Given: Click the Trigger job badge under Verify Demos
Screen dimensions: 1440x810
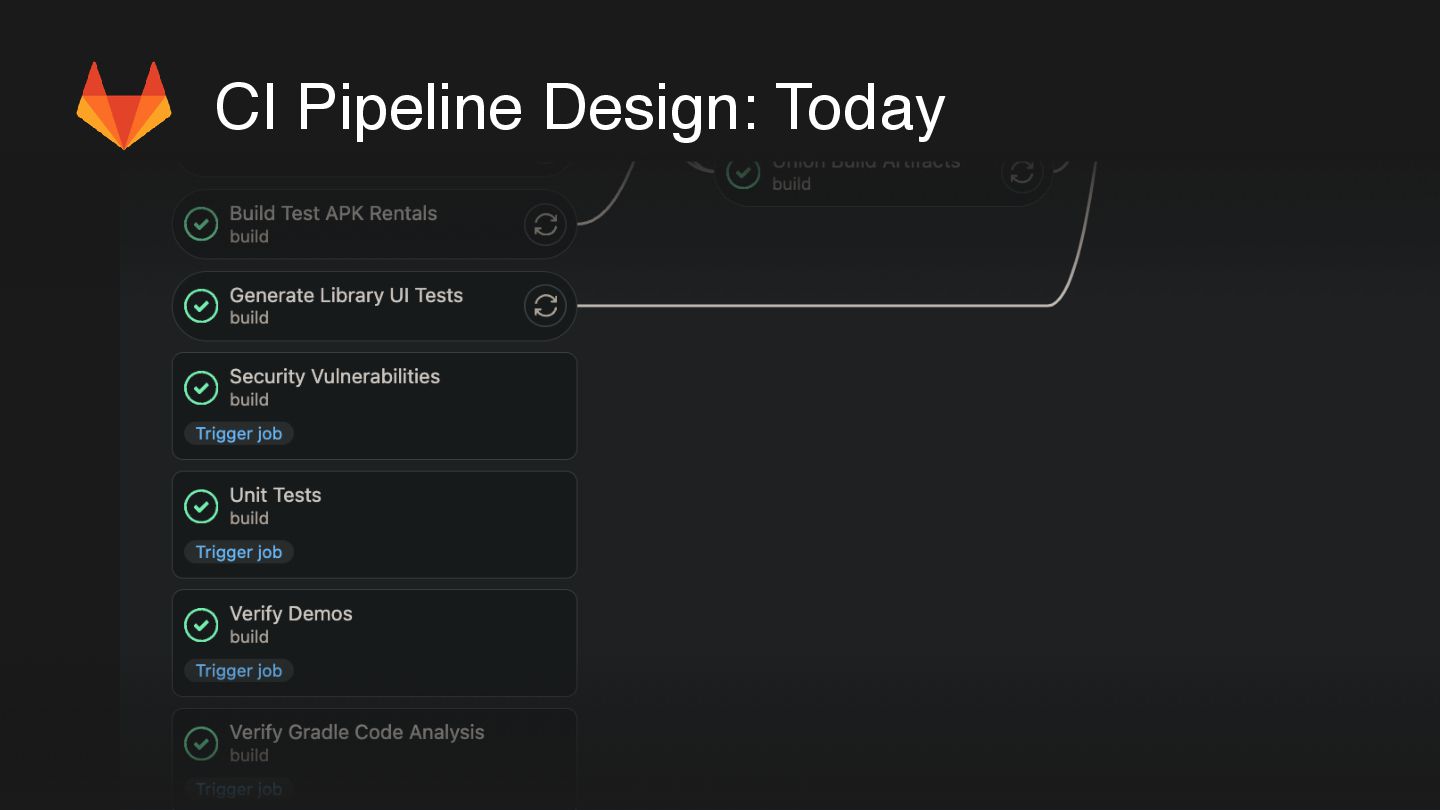Looking at the screenshot, I should point(239,671).
